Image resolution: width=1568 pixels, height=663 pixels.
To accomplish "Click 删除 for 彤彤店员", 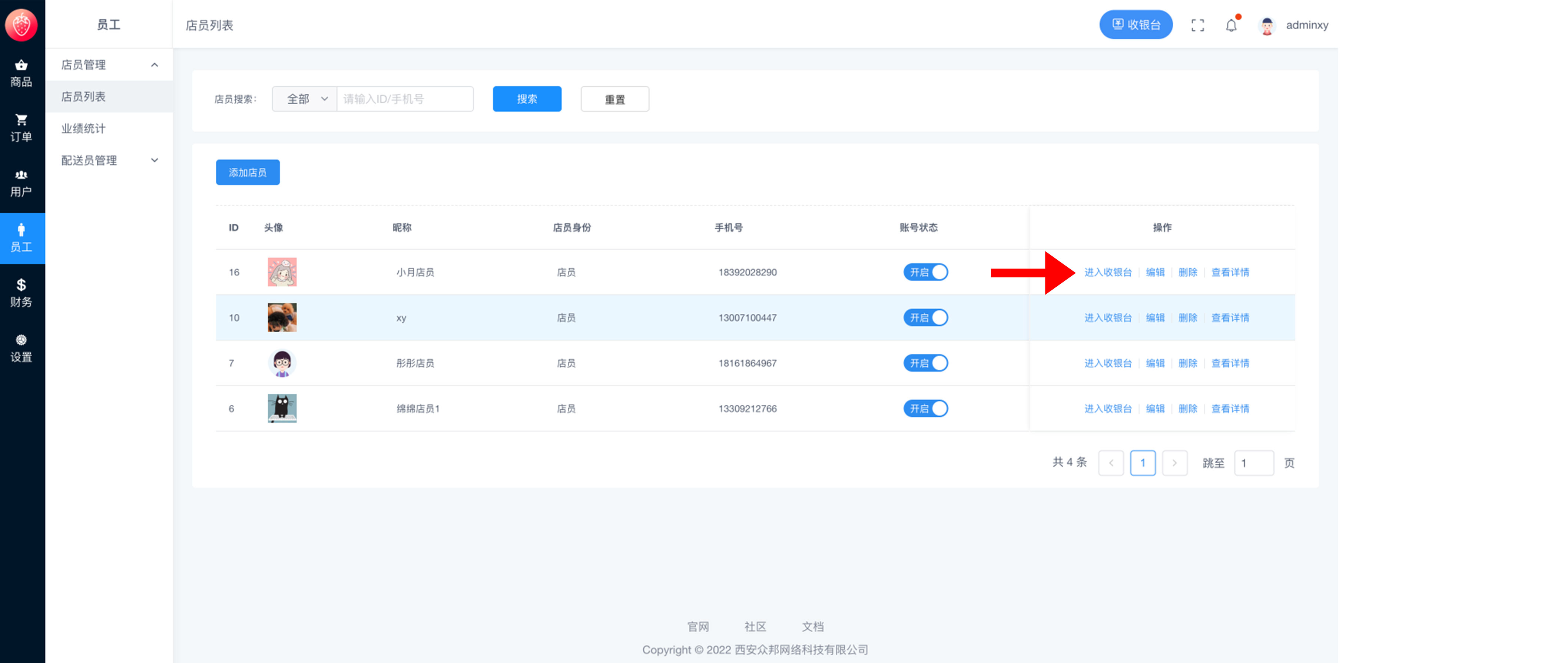I will pos(1187,363).
